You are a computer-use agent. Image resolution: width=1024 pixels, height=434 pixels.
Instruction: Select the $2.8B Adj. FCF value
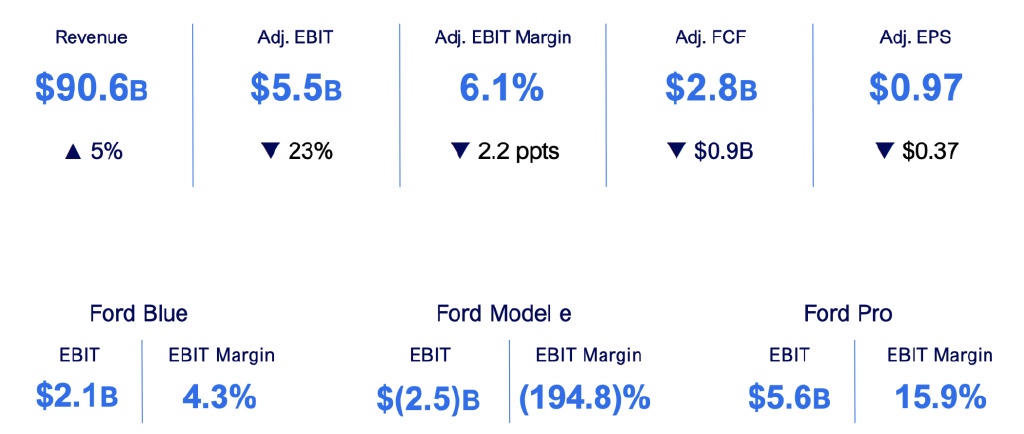(710, 88)
